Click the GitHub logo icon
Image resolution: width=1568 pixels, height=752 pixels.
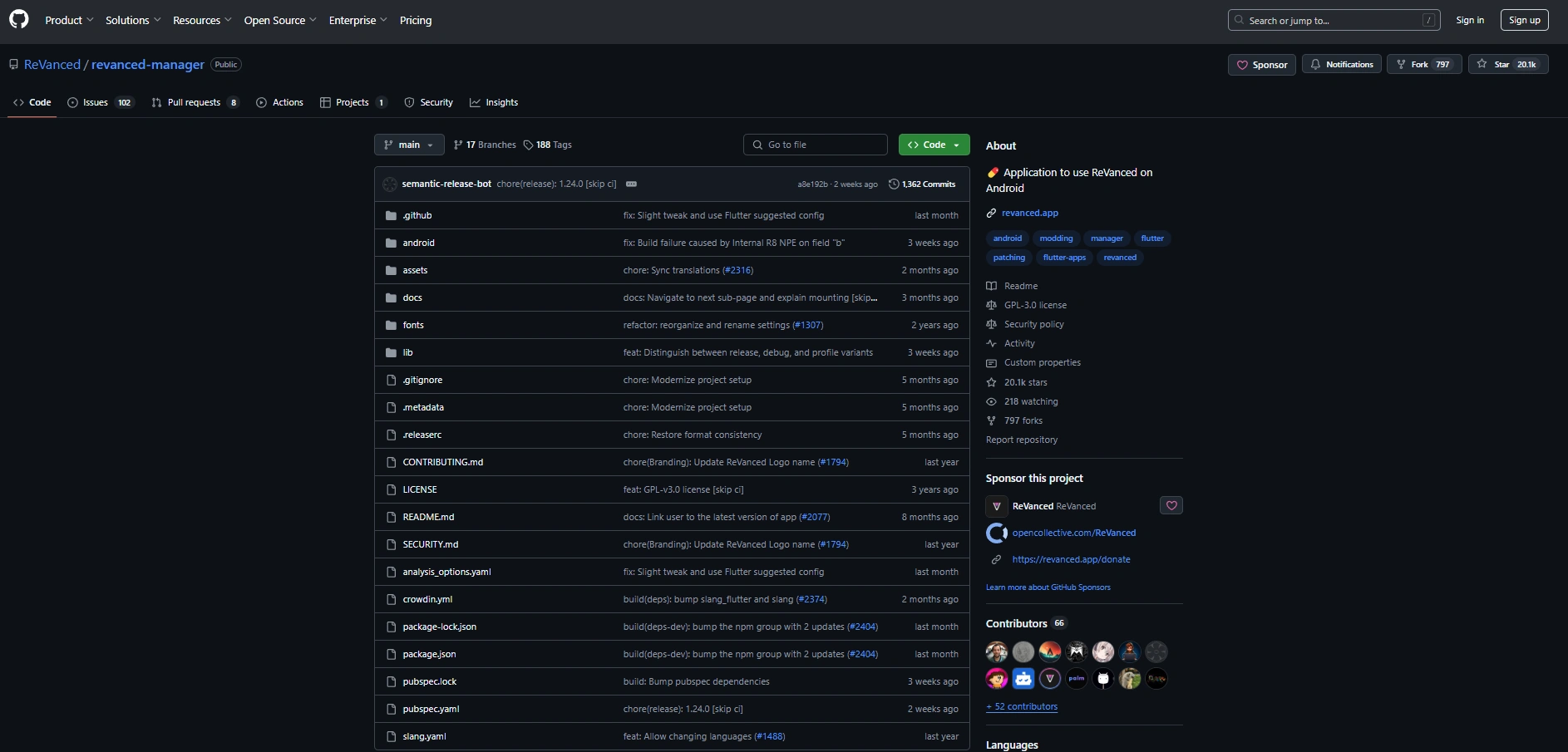[18, 19]
